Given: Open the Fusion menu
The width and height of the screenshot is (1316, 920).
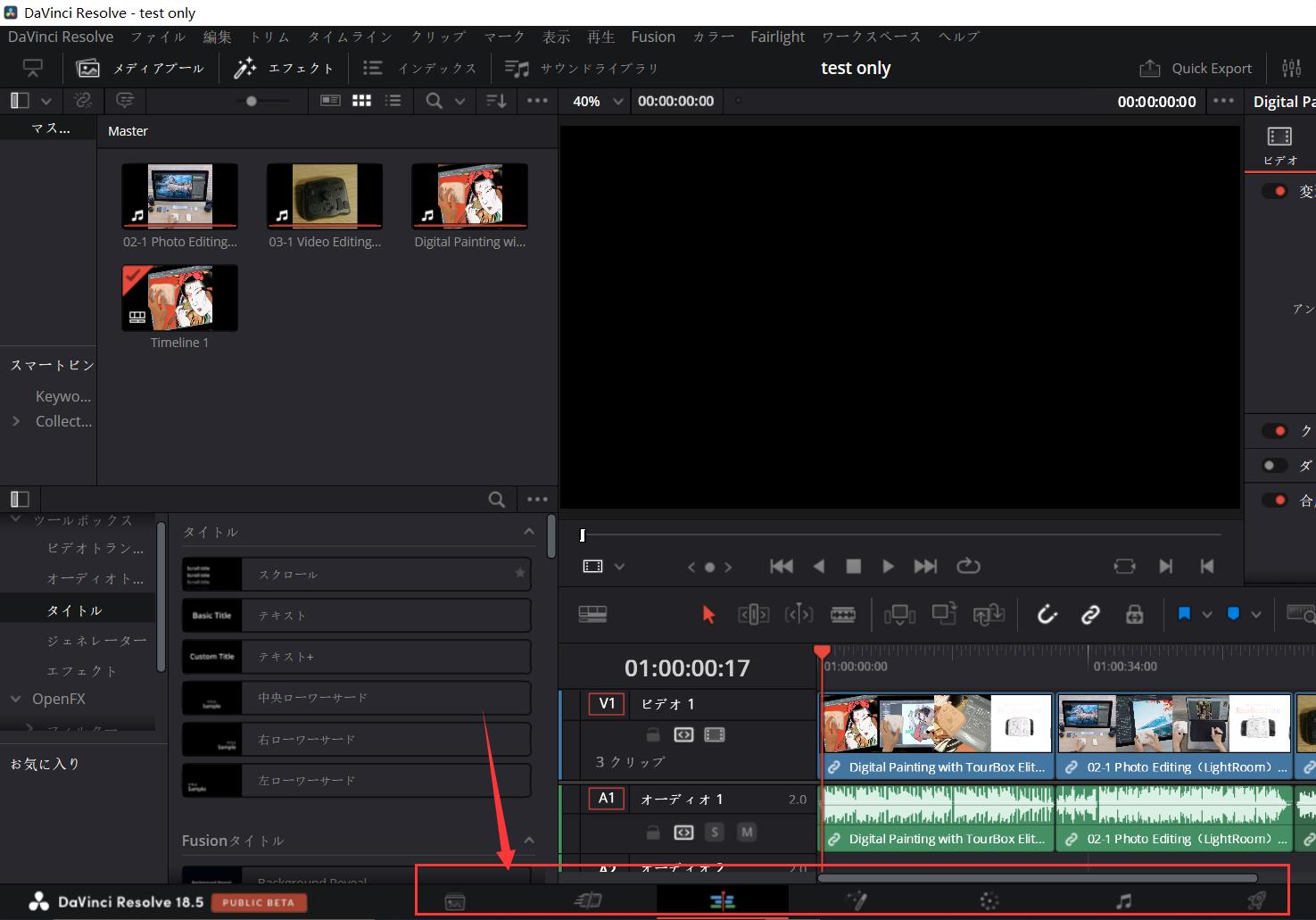Looking at the screenshot, I should tap(653, 37).
